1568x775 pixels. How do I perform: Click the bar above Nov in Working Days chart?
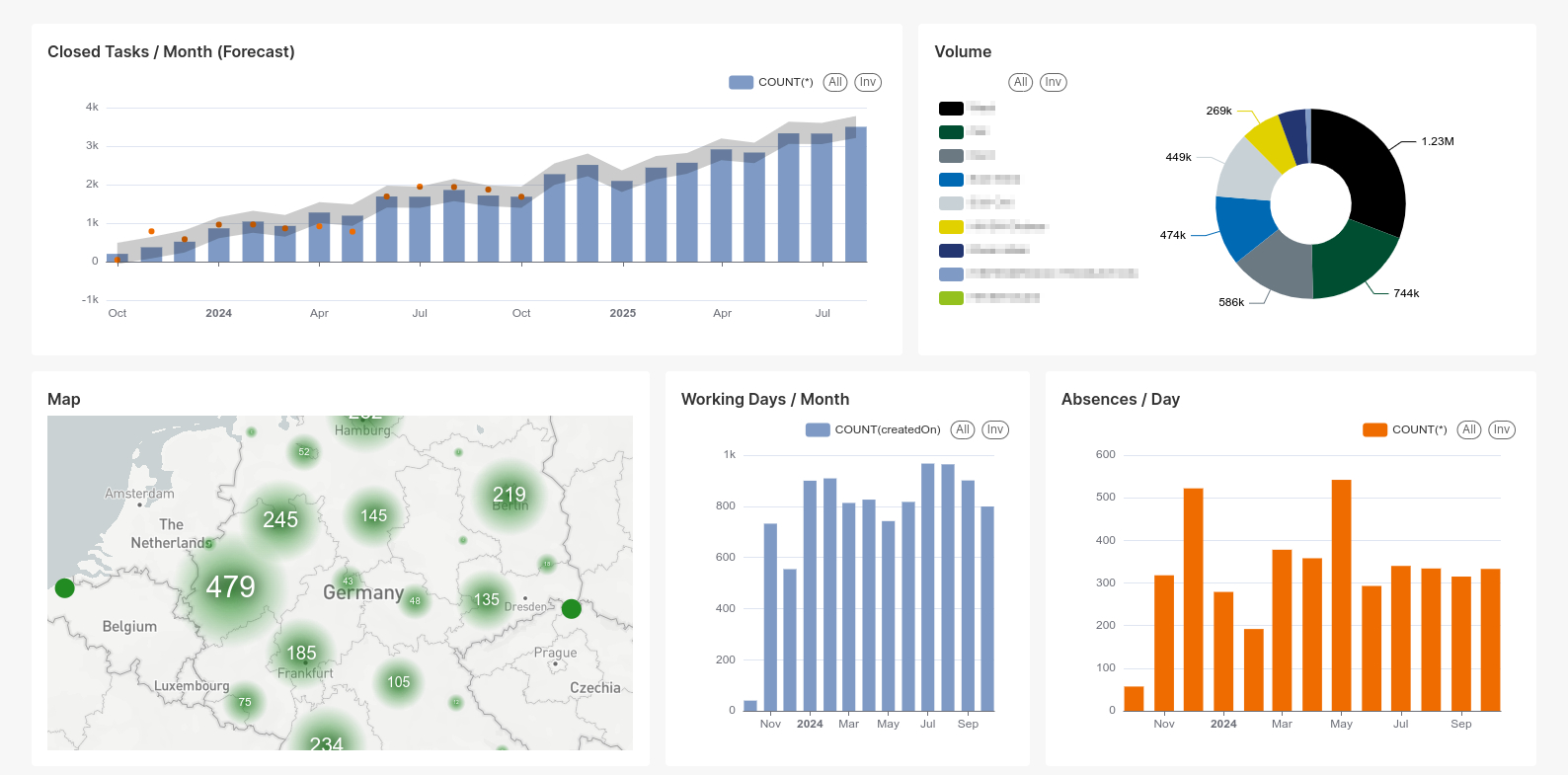pos(770,617)
